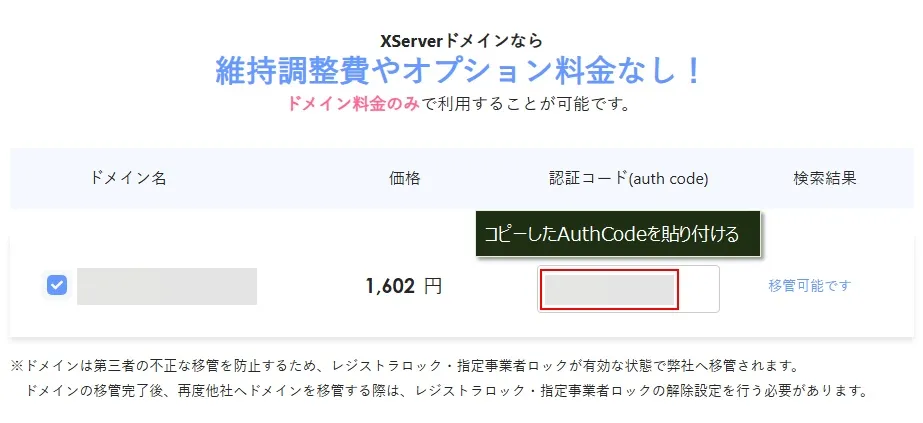923x423 pixels.
Task: Click the '移管可能です' search result text
Action: coord(809,286)
